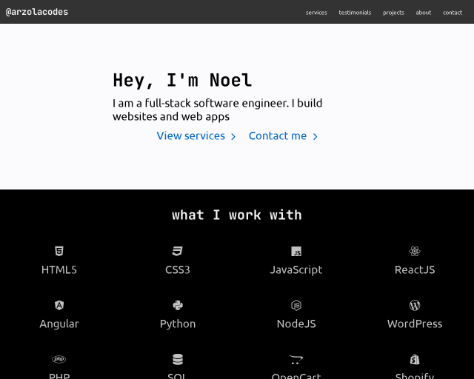Click the ReactJS atom icon
This screenshot has width=474, height=379.
point(415,251)
